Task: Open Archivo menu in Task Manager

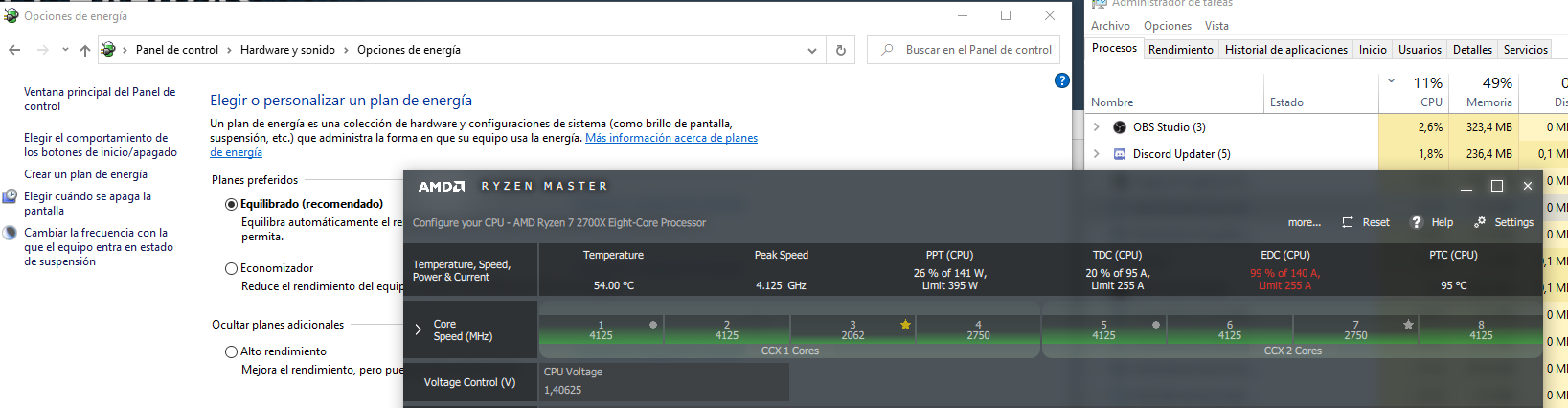Action: 1110,26
